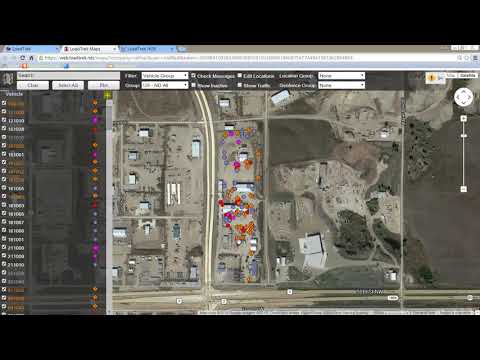Click the yellow plus icon above vehicle list
Image resolution: width=480 pixels, height=360 pixels.
pyautogui.click(x=108, y=96)
